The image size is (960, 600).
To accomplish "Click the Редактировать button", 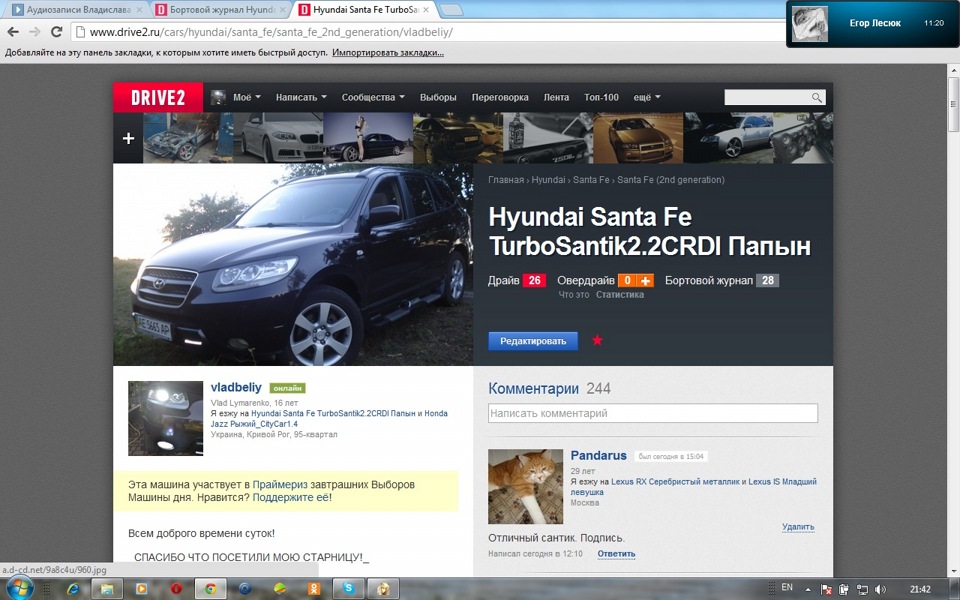I will pos(533,341).
